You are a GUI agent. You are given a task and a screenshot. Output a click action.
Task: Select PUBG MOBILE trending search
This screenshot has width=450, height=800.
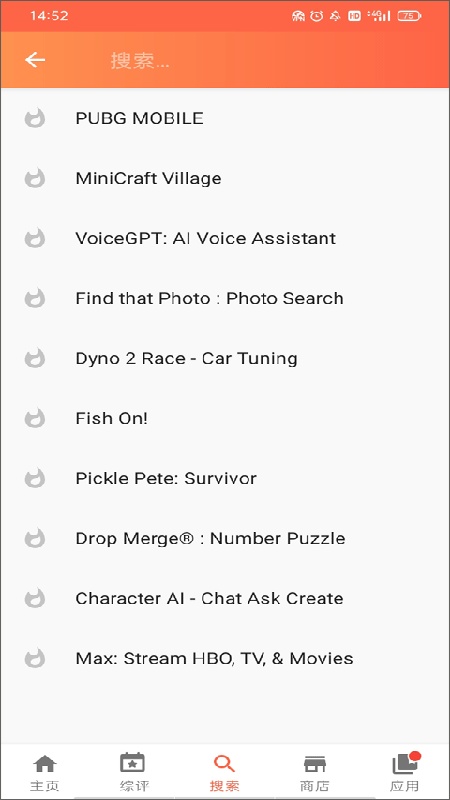pyautogui.click(x=225, y=118)
